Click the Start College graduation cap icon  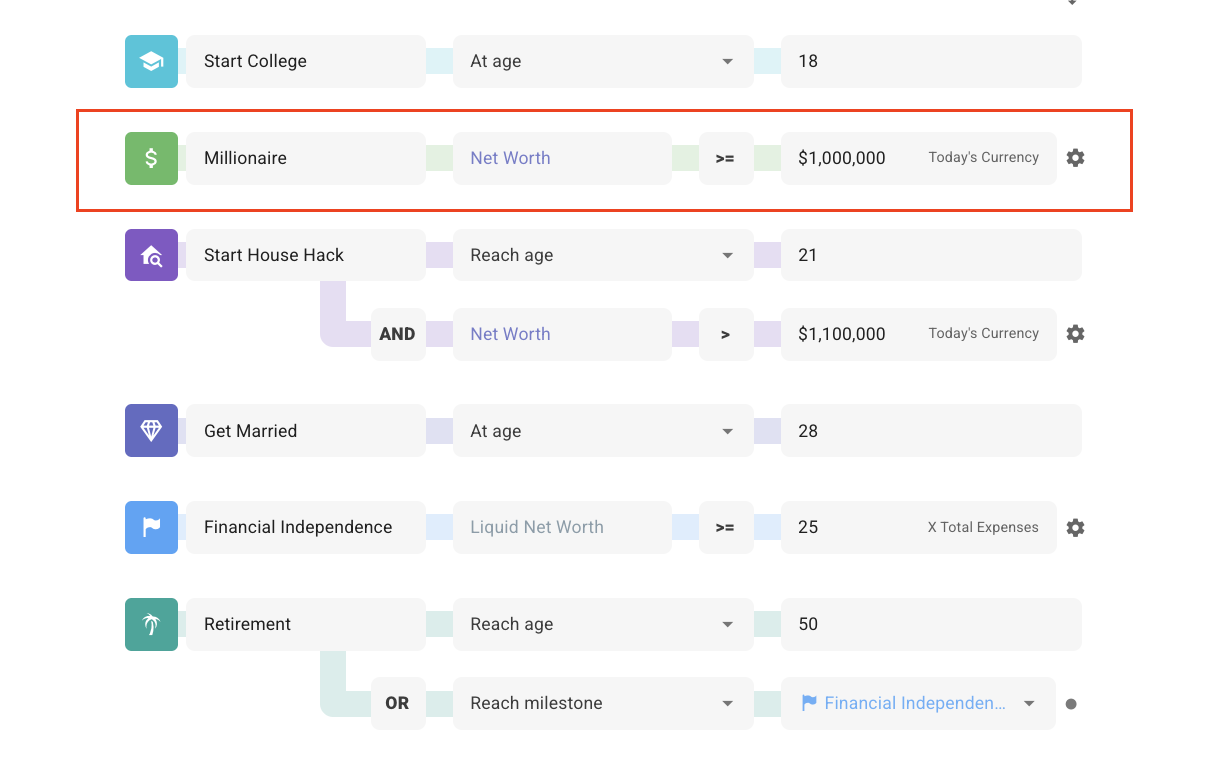[151, 61]
